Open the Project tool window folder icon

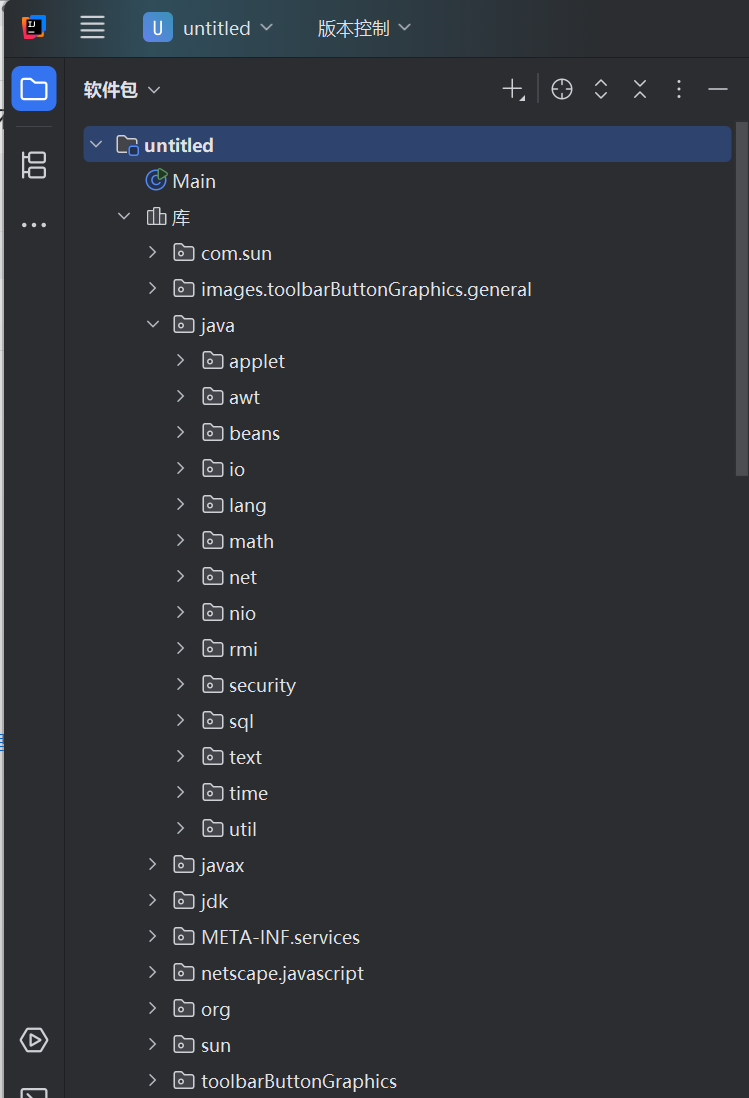tap(34, 89)
